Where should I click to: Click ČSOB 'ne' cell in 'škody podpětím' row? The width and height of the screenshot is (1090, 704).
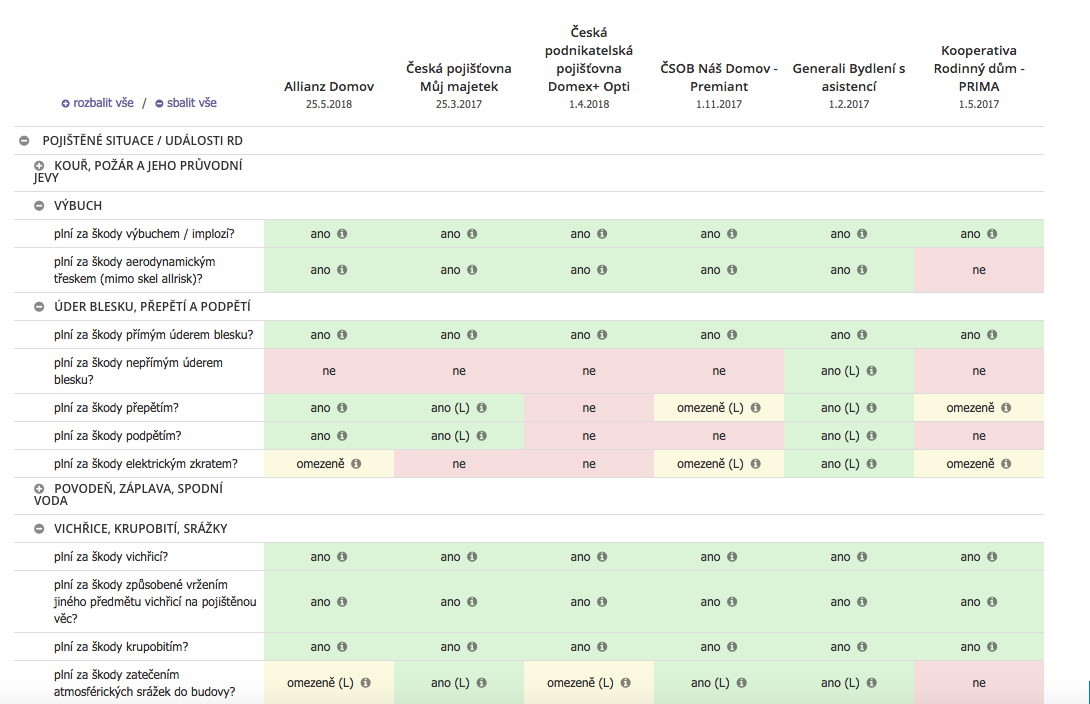719,436
